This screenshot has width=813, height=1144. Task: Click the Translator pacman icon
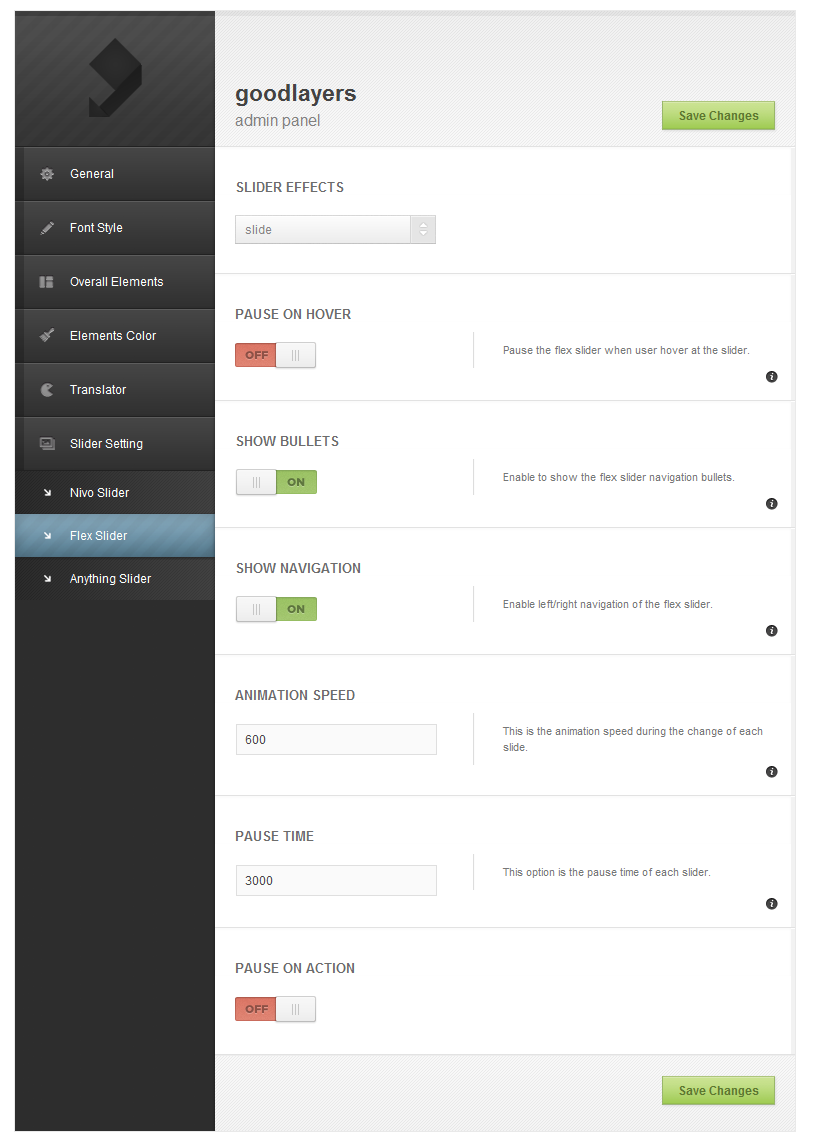[x=47, y=390]
